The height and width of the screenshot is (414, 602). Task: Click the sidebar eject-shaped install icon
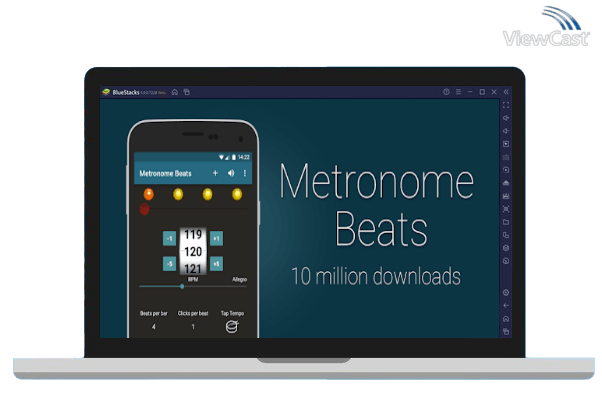pos(506,183)
